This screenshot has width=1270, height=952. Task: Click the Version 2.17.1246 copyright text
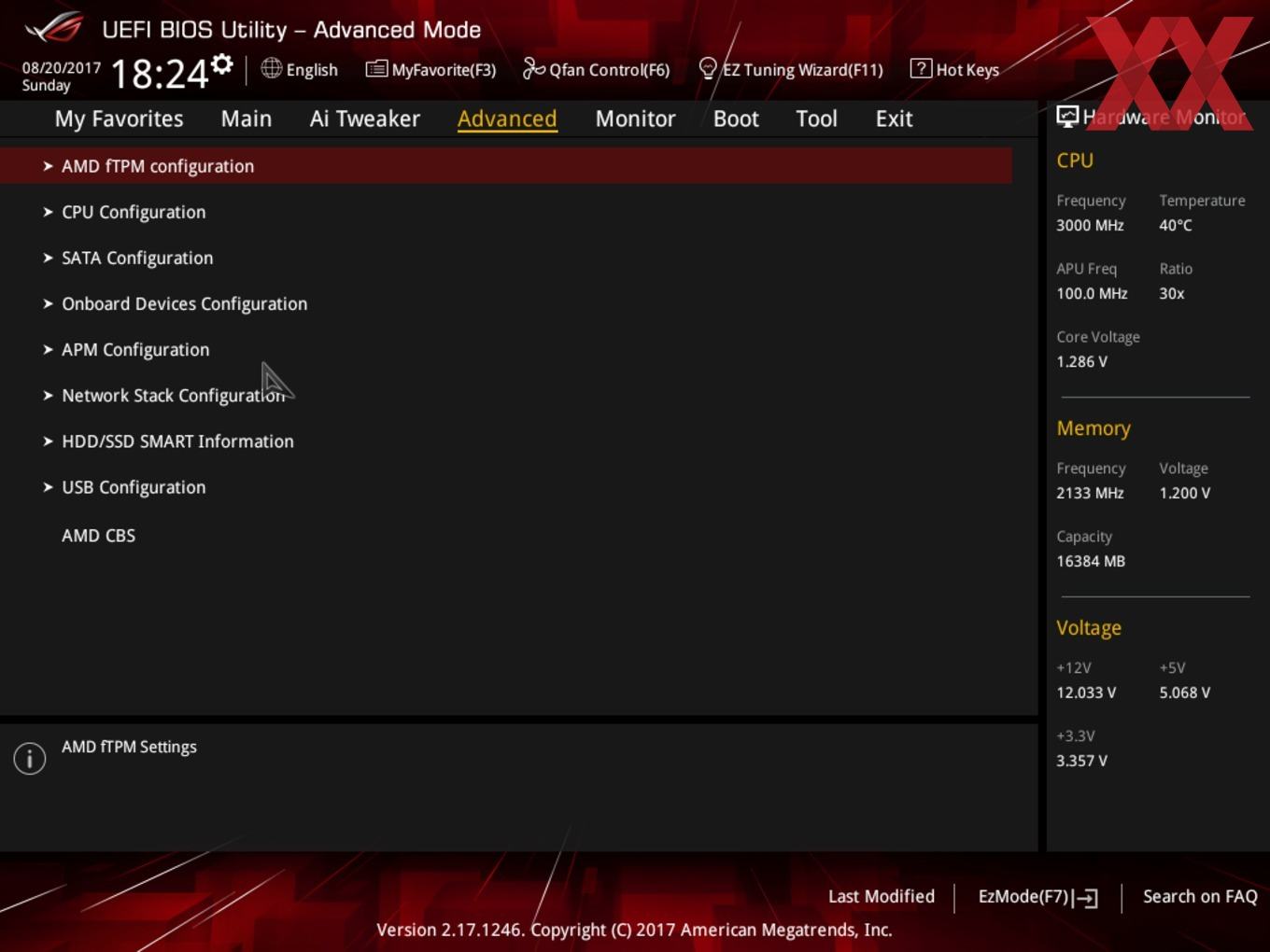[x=634, y=930]
